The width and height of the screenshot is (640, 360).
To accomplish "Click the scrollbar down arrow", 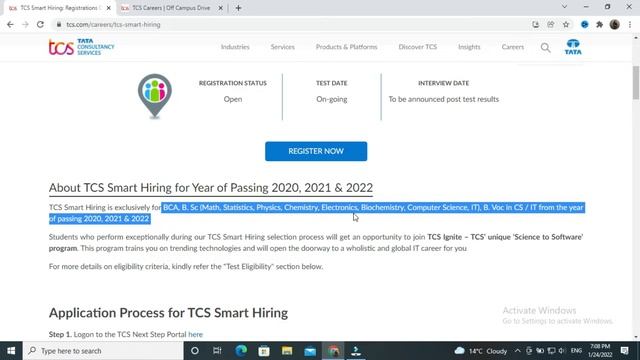I will [636, 337].
